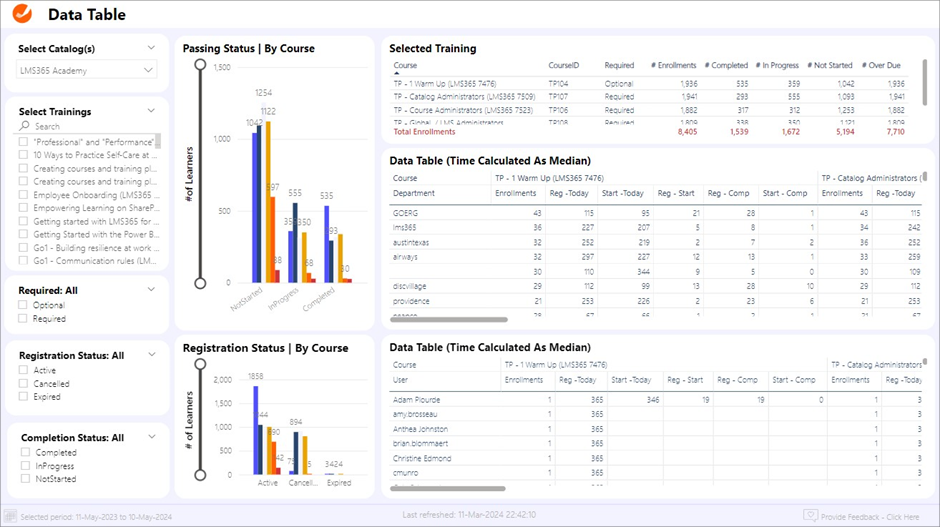
Task: Sort by the # Enrollments column header
Action: [x=673, y=66]
